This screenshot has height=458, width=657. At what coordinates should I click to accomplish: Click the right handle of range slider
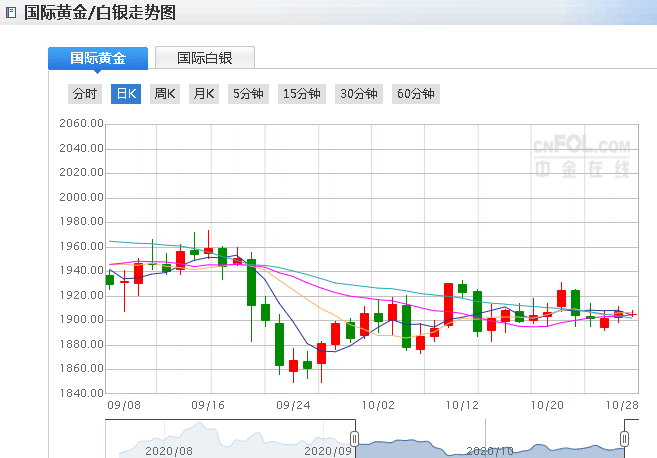[x=625, y=439]
